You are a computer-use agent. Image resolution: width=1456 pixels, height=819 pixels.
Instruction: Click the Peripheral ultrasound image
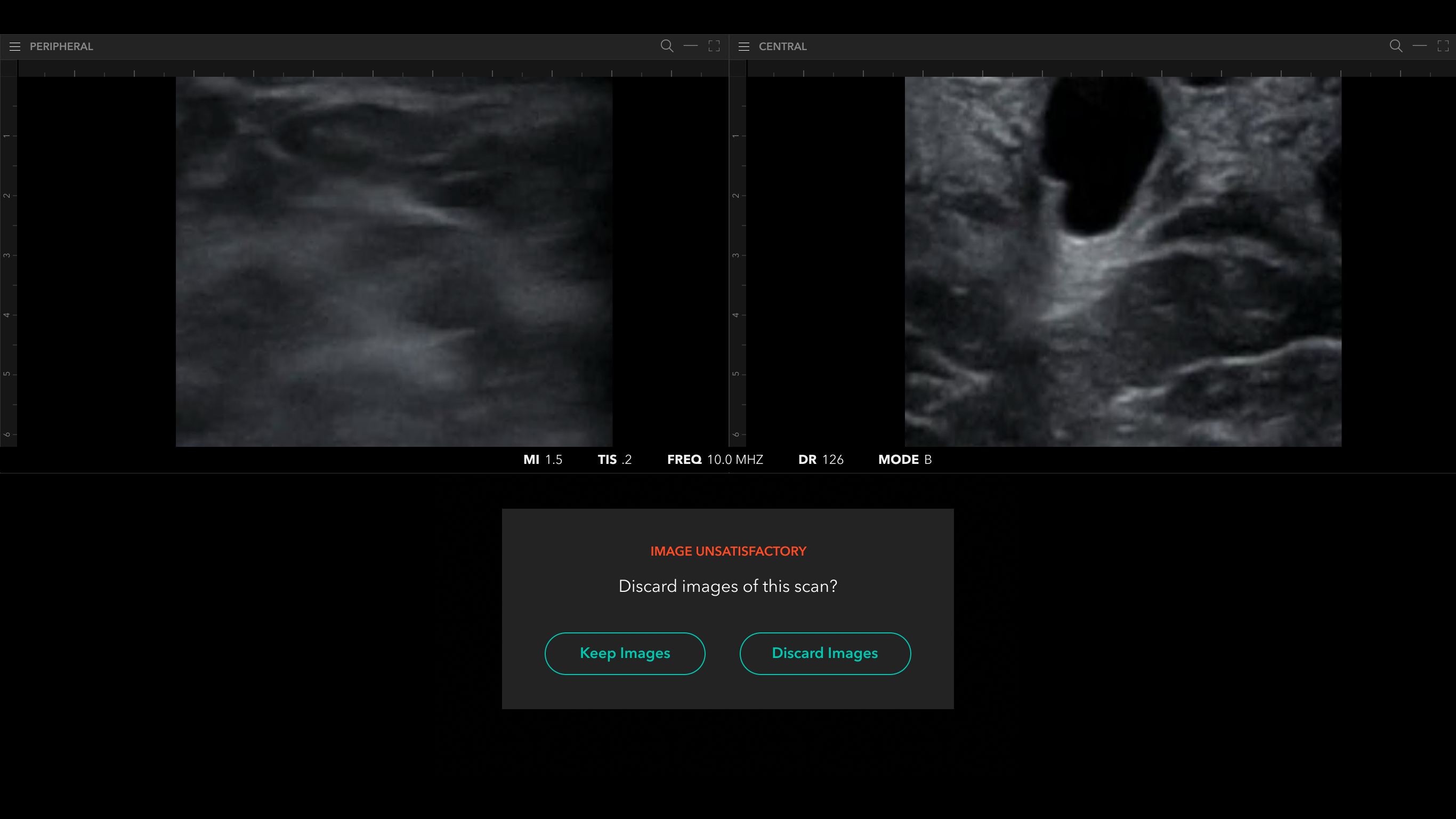394,261
